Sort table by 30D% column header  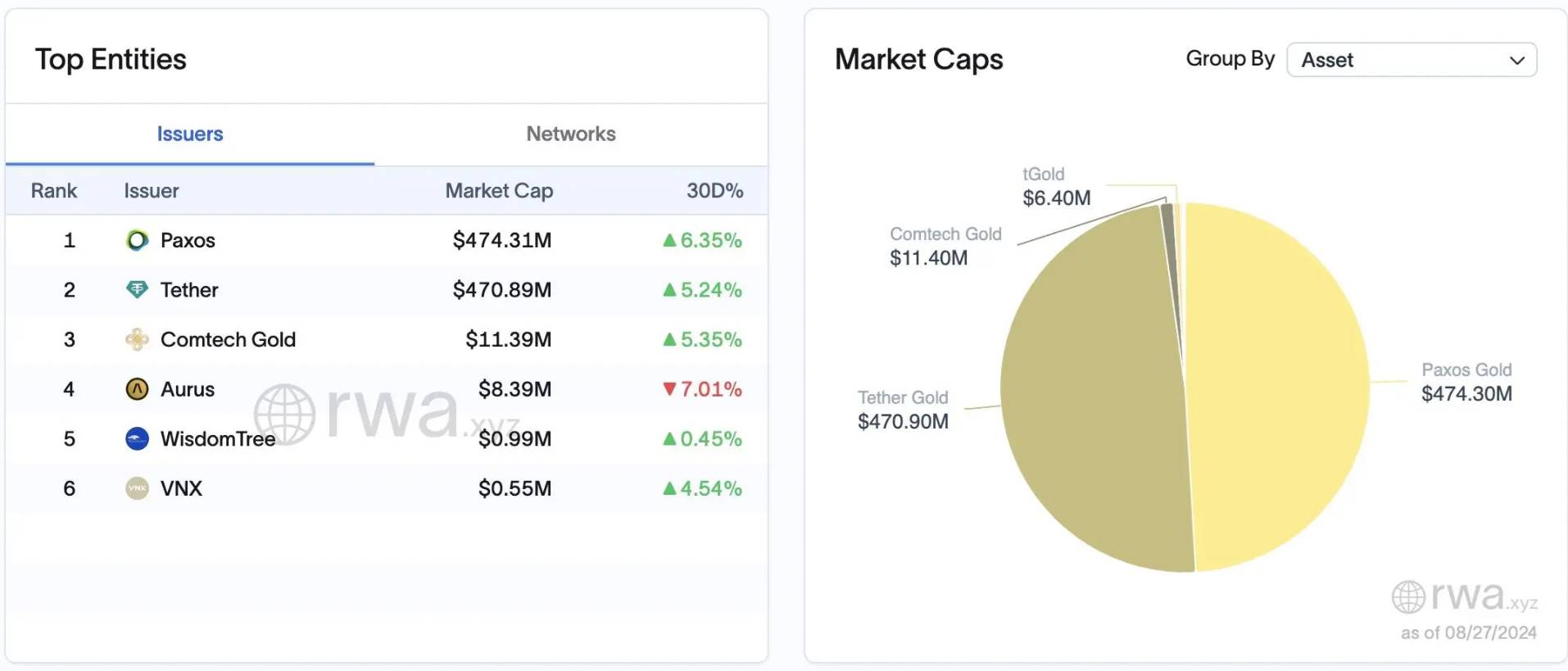pyautogui.click(x=714, y=191)
